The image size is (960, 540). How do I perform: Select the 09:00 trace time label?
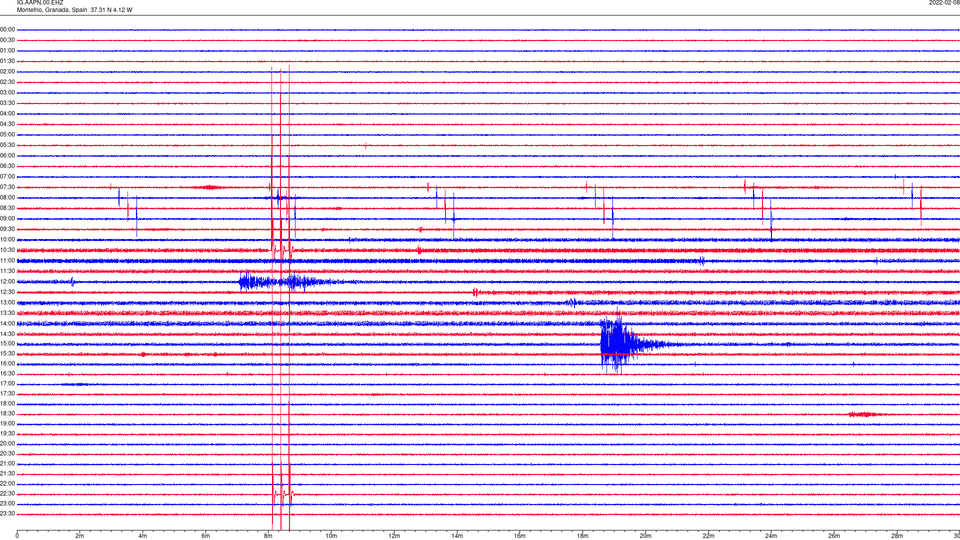[7, 219]
